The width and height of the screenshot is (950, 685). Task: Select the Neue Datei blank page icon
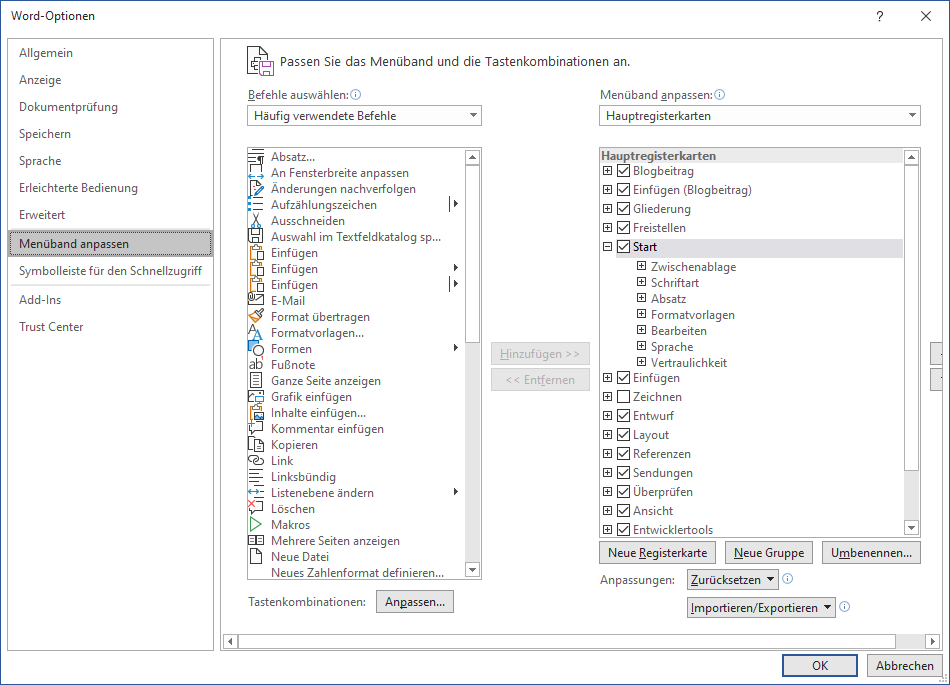(256, 557)
